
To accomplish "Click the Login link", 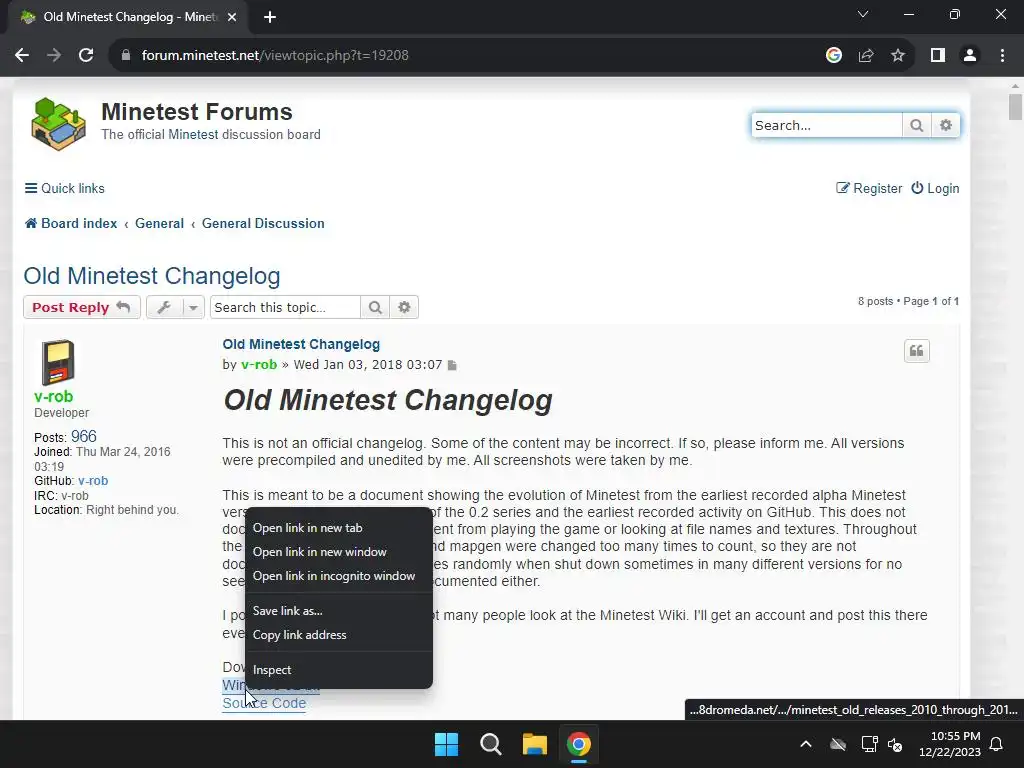I will pos(935,188).
